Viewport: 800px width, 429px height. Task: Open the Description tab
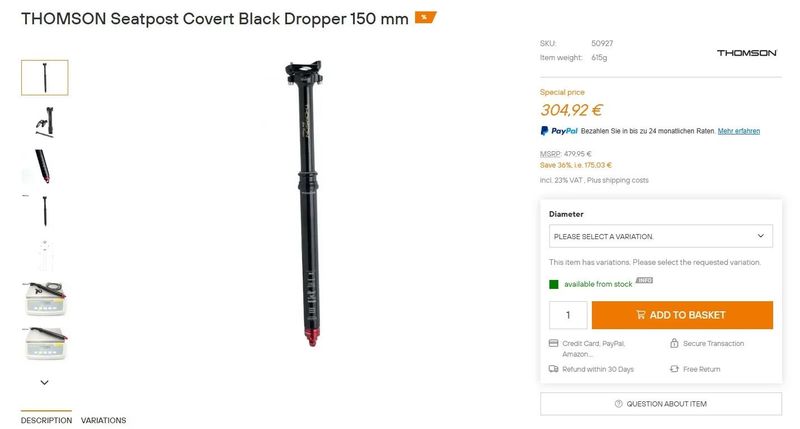coord(46,420)
